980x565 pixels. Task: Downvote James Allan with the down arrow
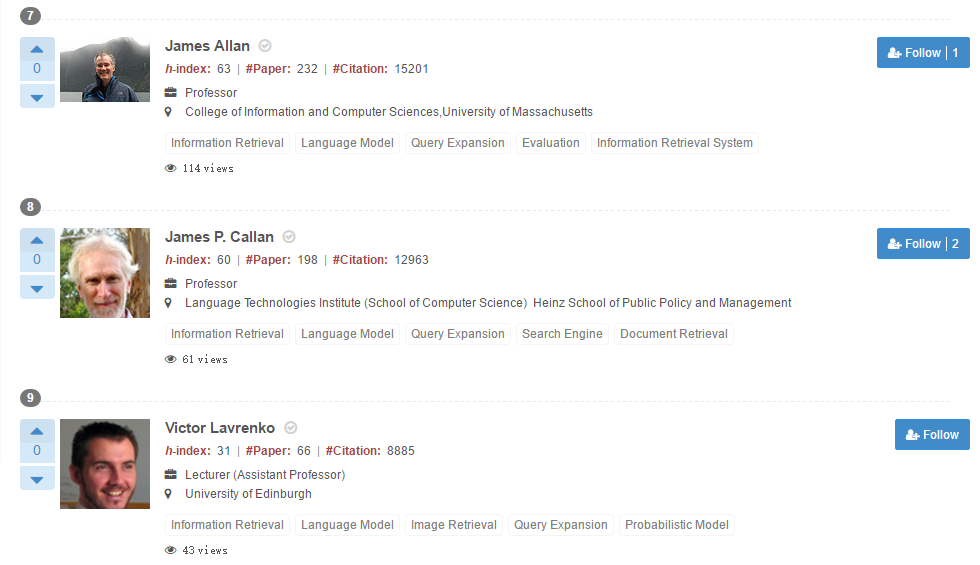(x=37, y=97)
